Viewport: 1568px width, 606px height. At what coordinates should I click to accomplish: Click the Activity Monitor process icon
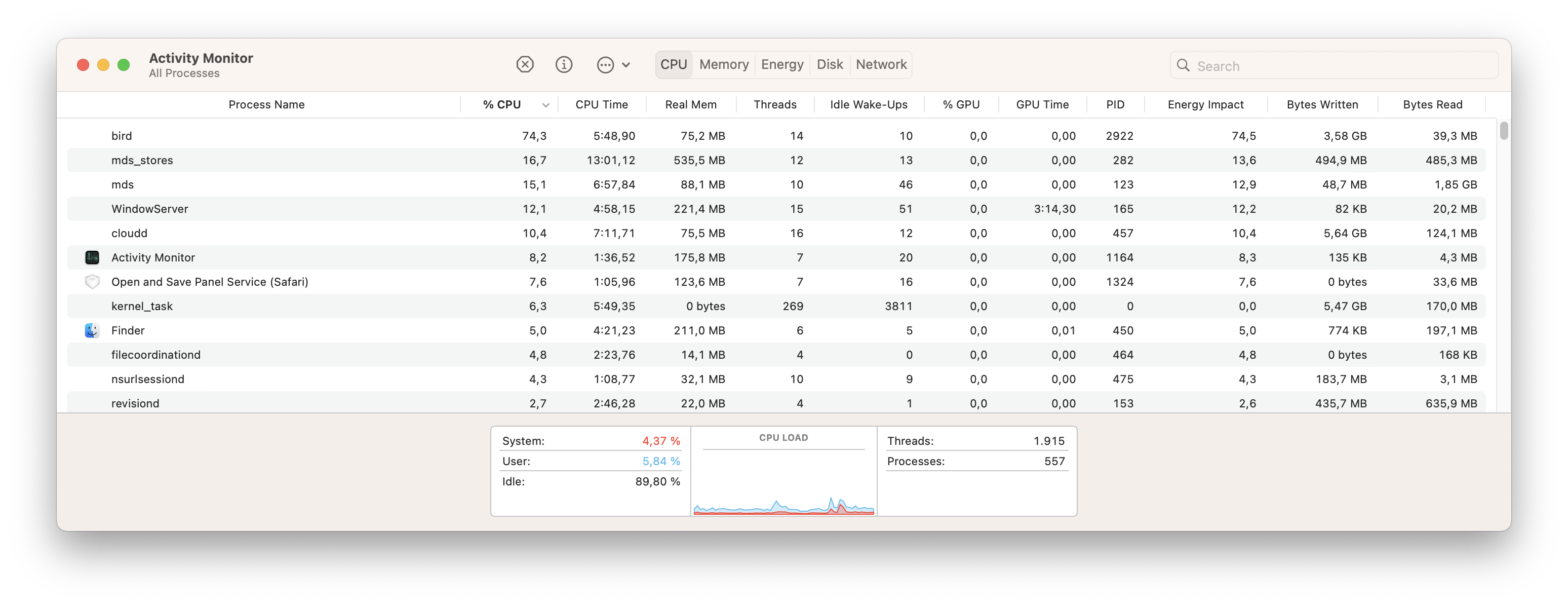point(92,257)
